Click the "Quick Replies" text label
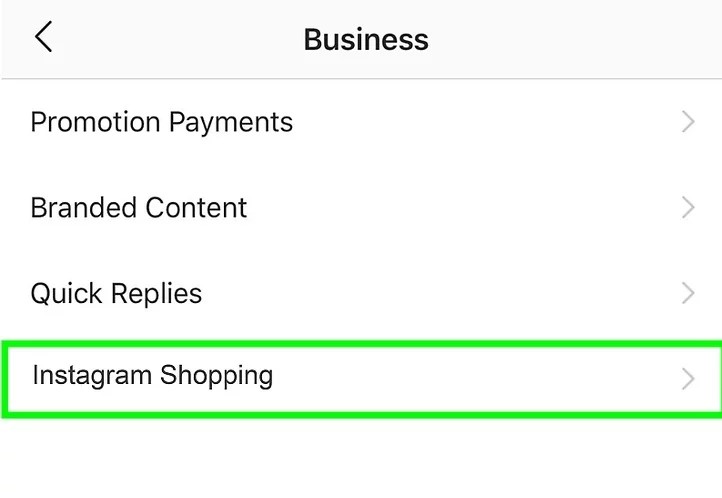 [116, 293]
